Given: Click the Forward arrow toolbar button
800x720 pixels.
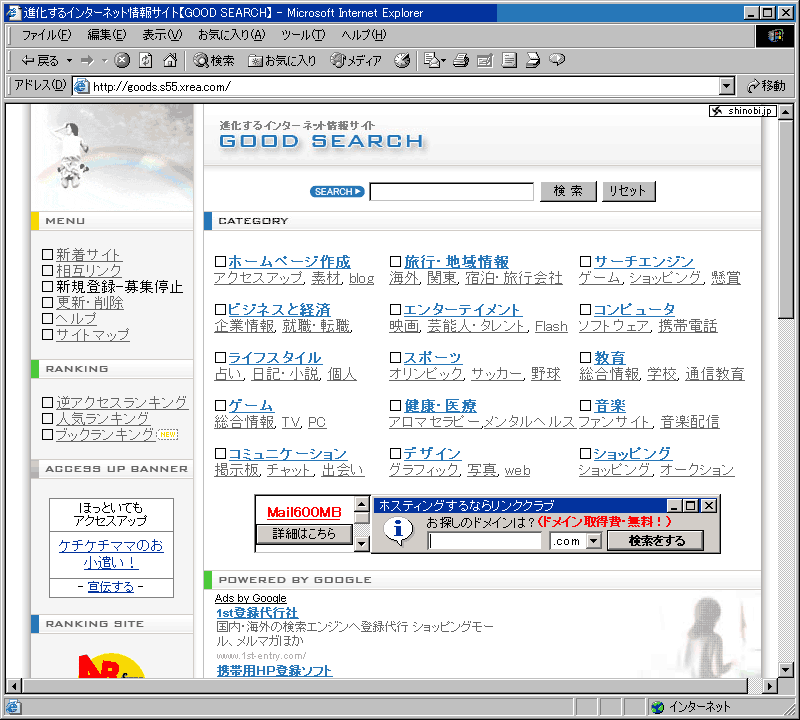Looking at the screenshot, I should 87,61.
